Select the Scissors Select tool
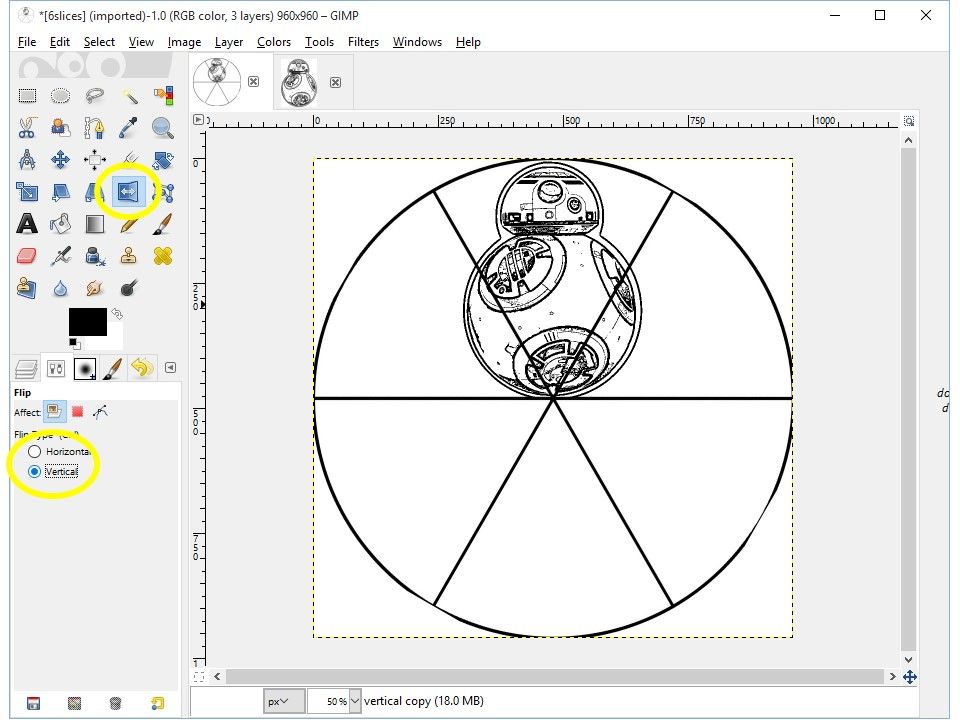 pos(27,127)
